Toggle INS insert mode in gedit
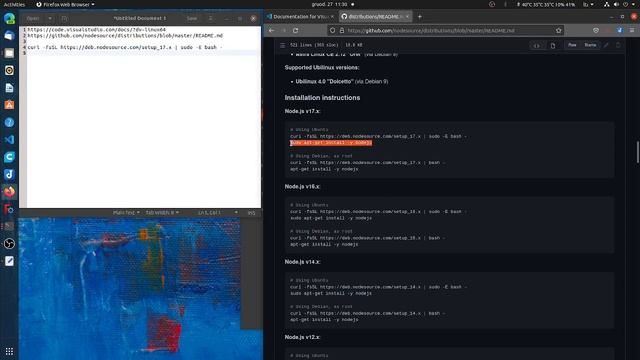 pos(251,213)
